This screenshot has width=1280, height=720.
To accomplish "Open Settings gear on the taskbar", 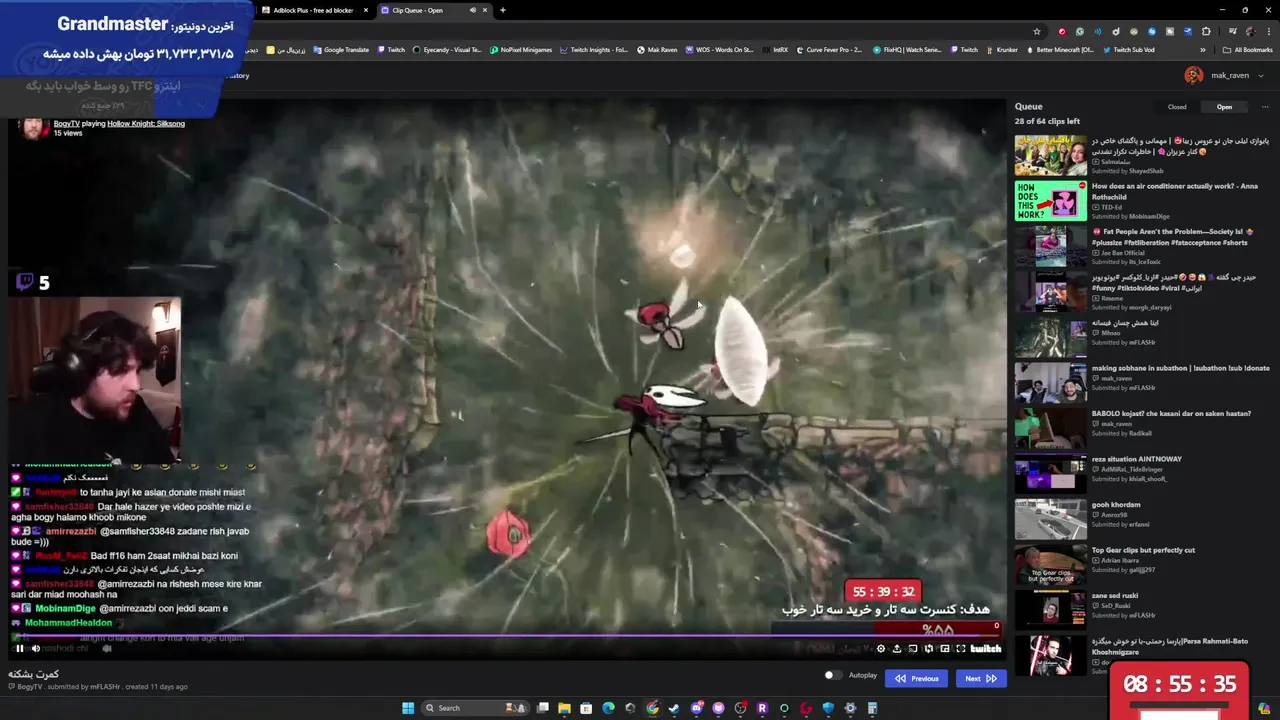I will click(850, 708).
